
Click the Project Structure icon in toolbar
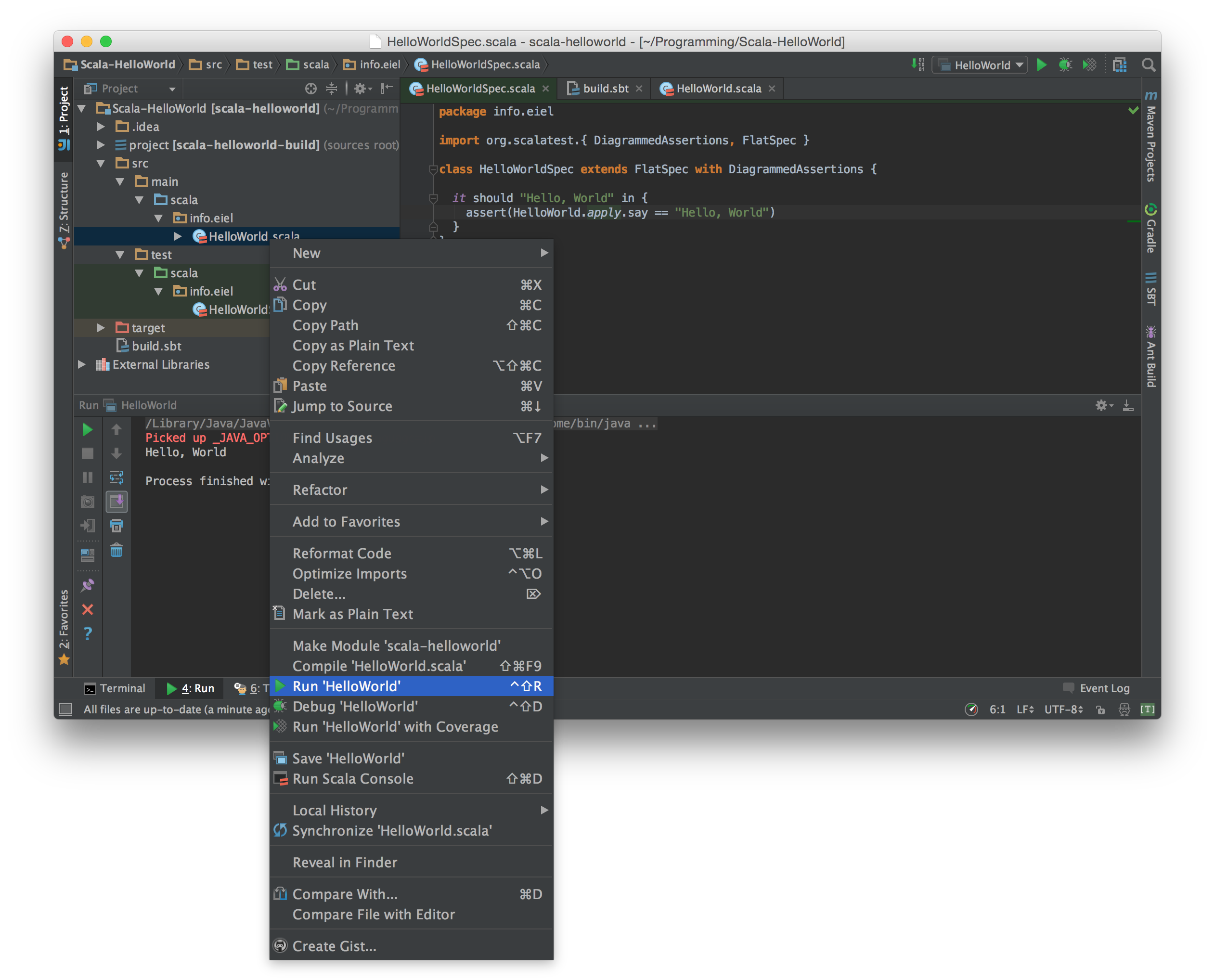[1120, 65]
